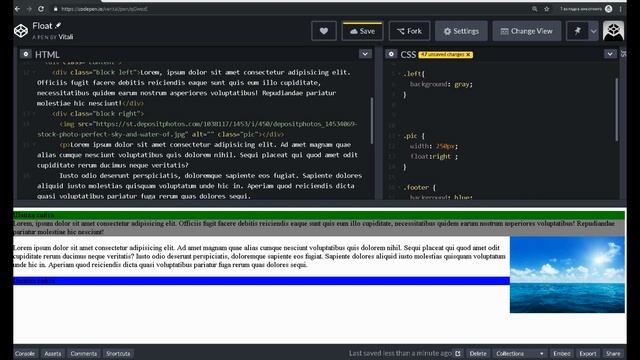Open CSS editor settings gear
640x360 pixels.
point(391,54)
